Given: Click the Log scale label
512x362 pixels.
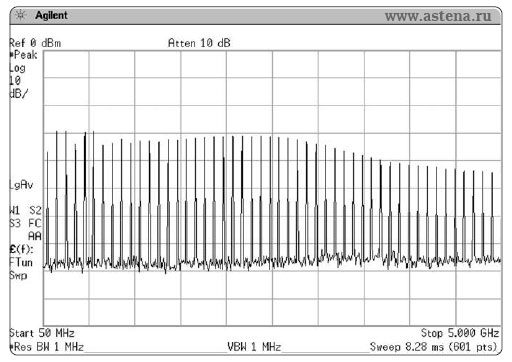Looking at the screenshot, I should pos(17,68).
